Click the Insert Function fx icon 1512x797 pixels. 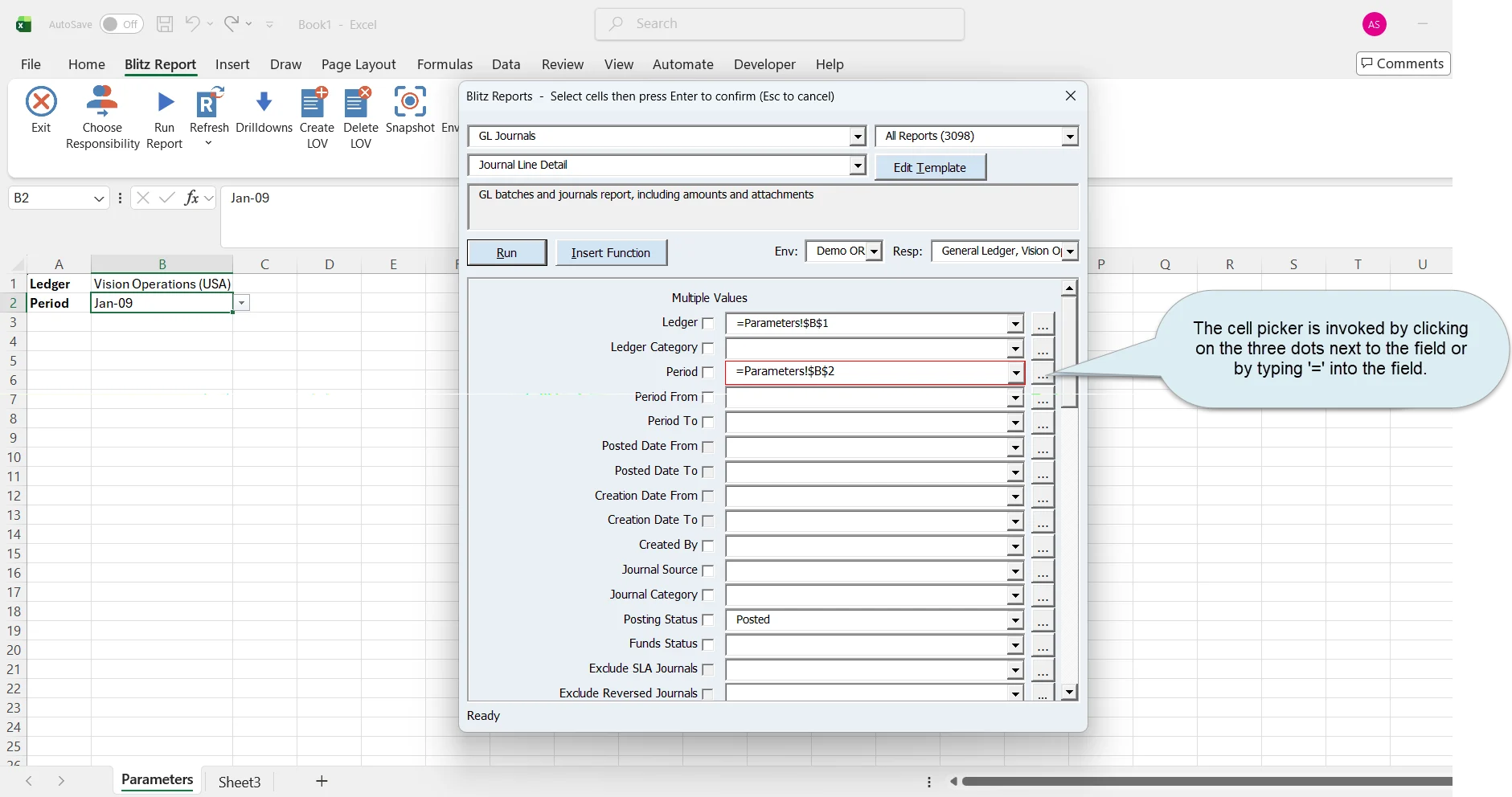191,198
